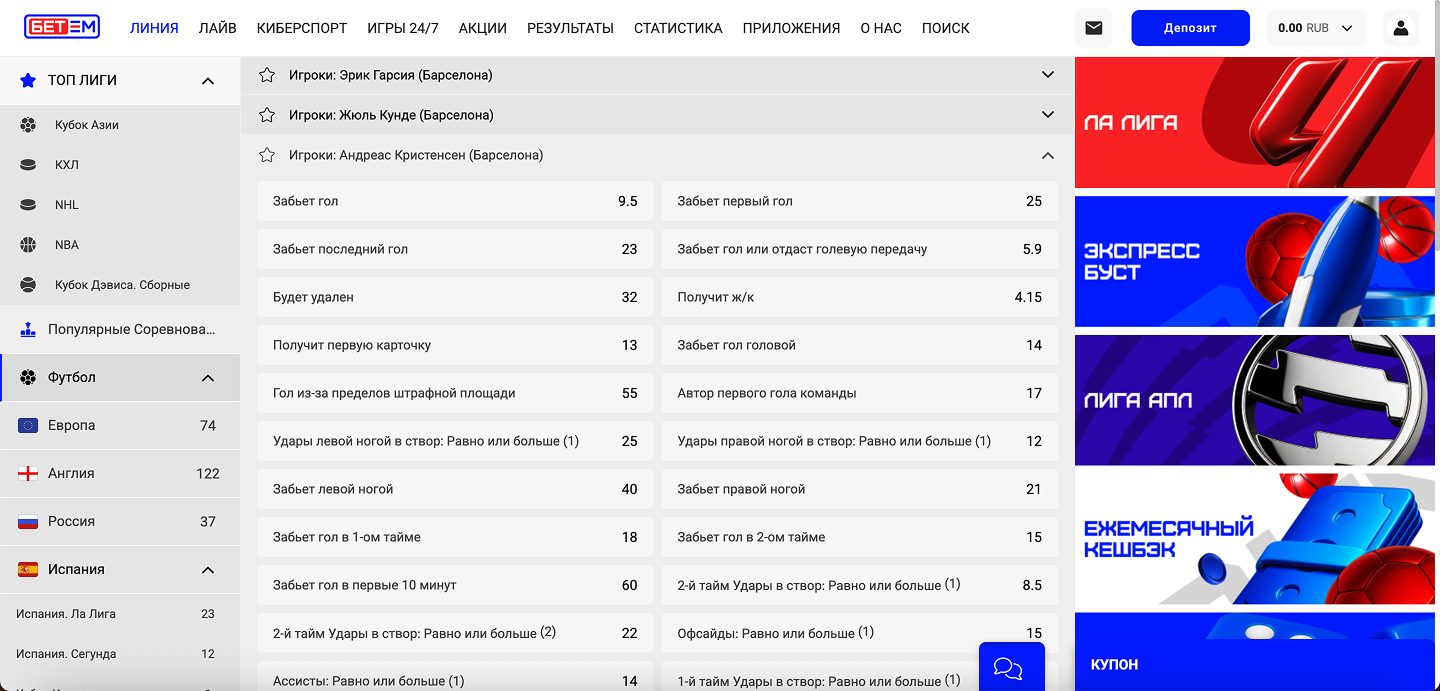
Task: Open the 0.00 RUB balance dropdown
Action: click(x=1316, y=28)
